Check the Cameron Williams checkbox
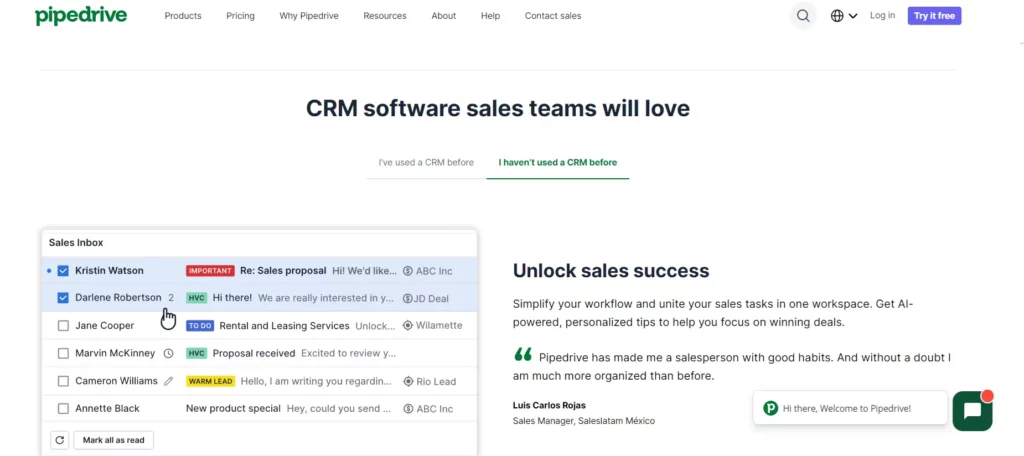The height and width of the screenshot is (456, 1024). pyautogui.click(x=63, y=381)
